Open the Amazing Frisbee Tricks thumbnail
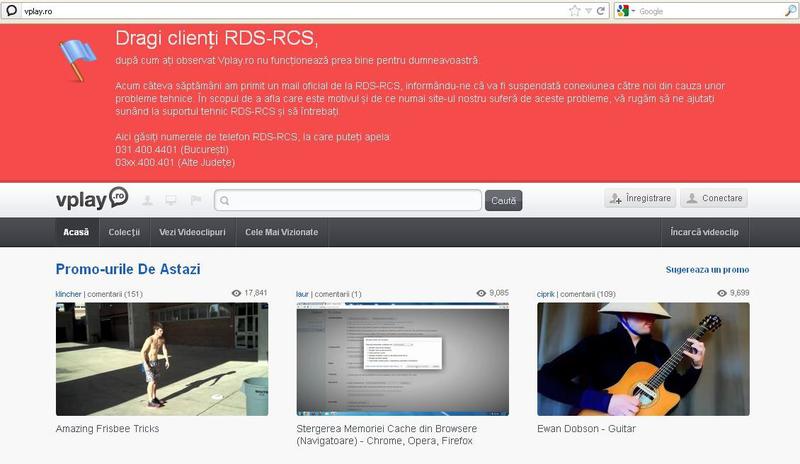The image size is (800, 464). [x=162, y=359]
